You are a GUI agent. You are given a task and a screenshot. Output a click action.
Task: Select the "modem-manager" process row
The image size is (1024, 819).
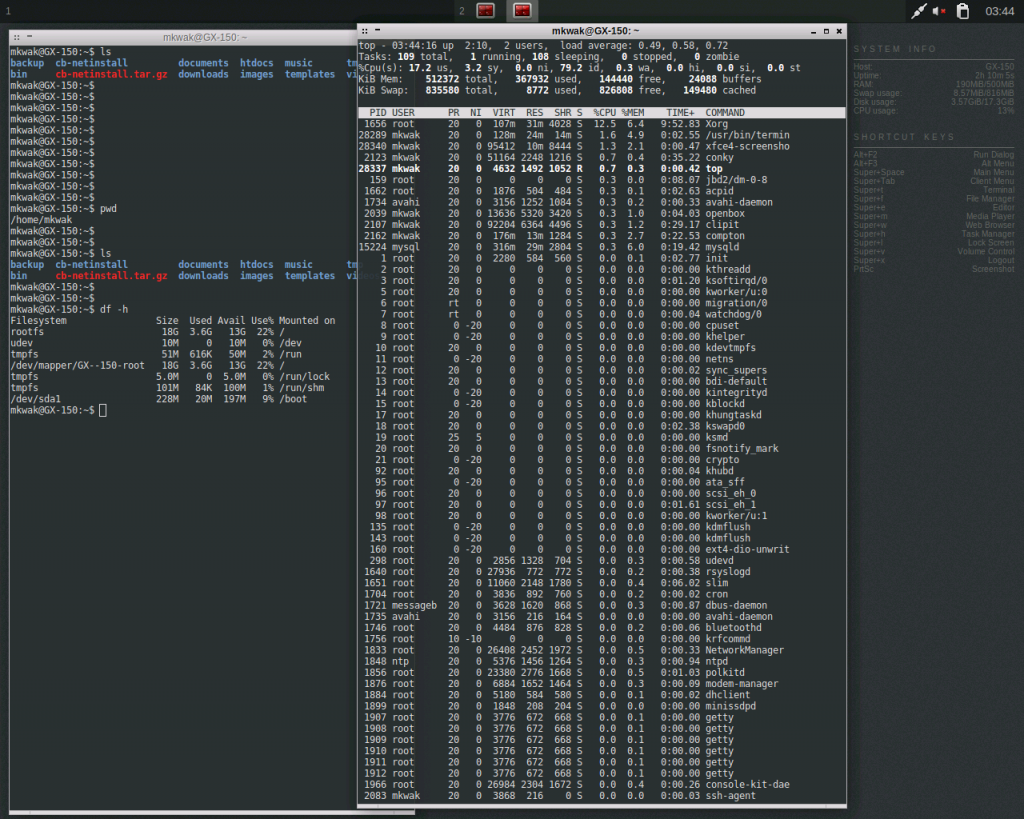[601, 684]
